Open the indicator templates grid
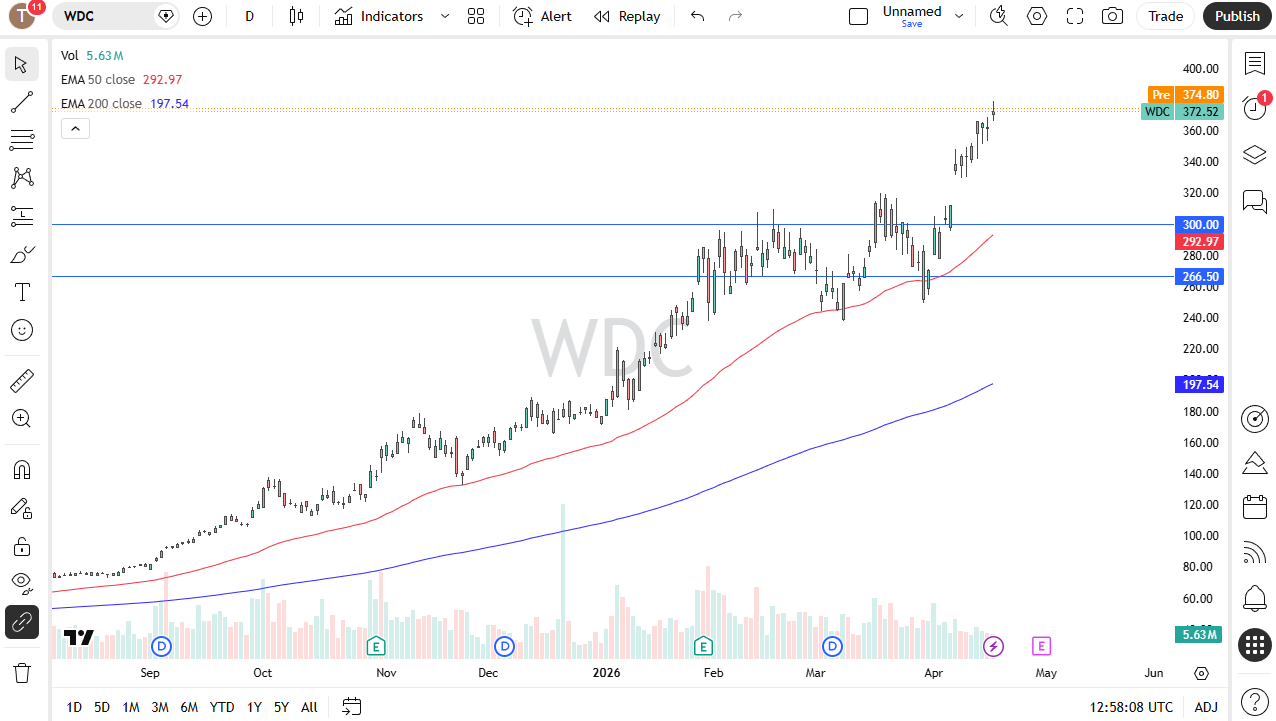Viewport: 1276px width, 721px height. pos(476,16)
